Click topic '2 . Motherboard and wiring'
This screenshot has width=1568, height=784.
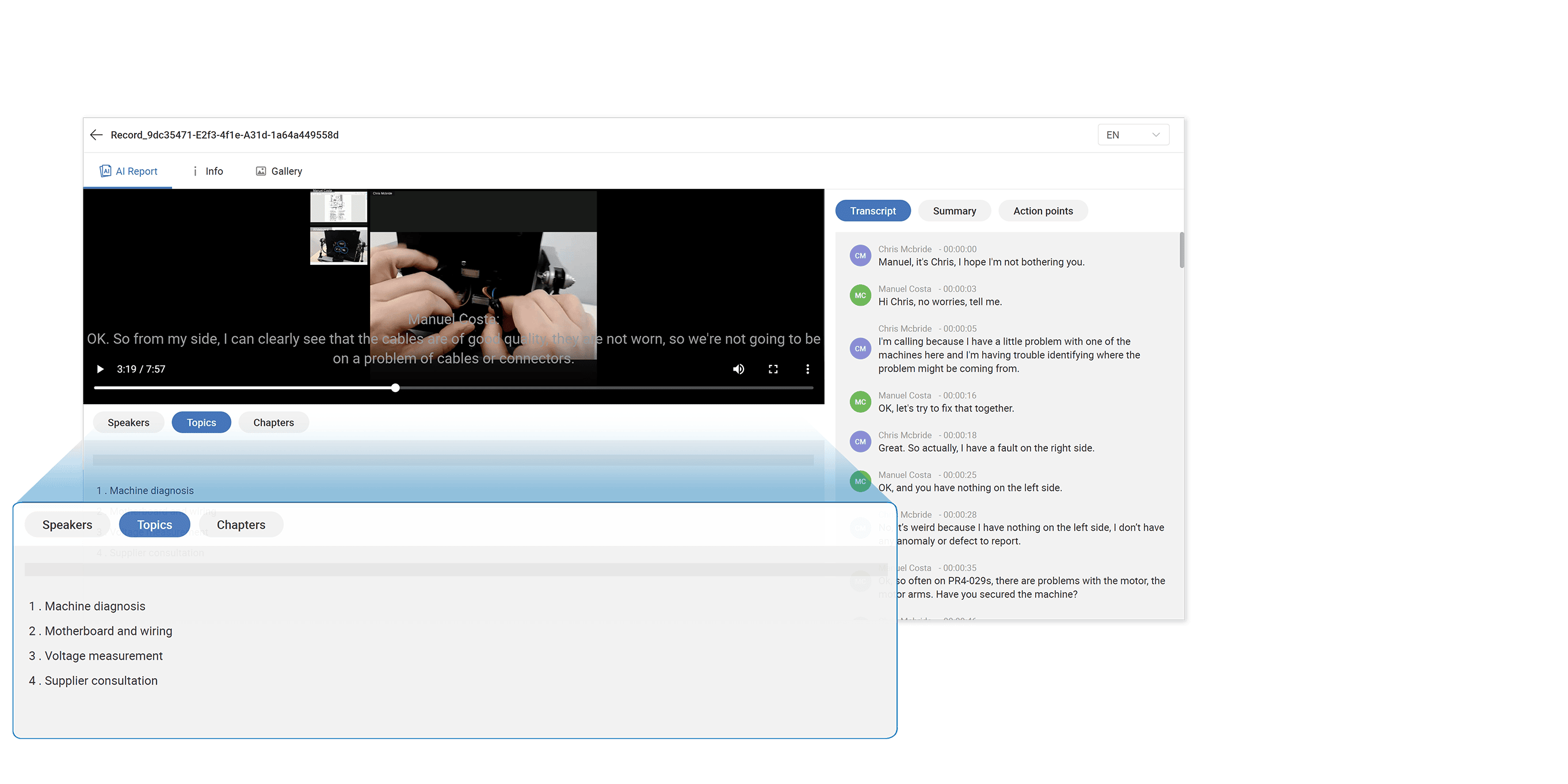click(101, 631)
